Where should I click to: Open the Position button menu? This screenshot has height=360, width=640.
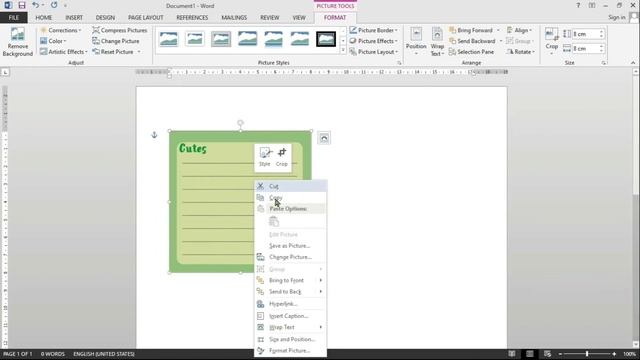(416, 42)
